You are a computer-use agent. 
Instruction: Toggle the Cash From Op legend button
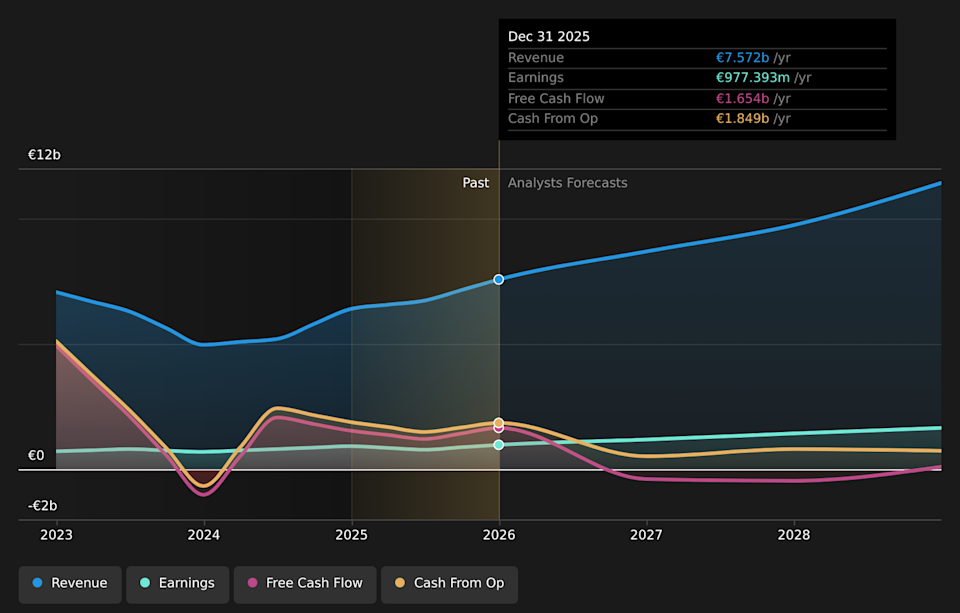(449, 584)
